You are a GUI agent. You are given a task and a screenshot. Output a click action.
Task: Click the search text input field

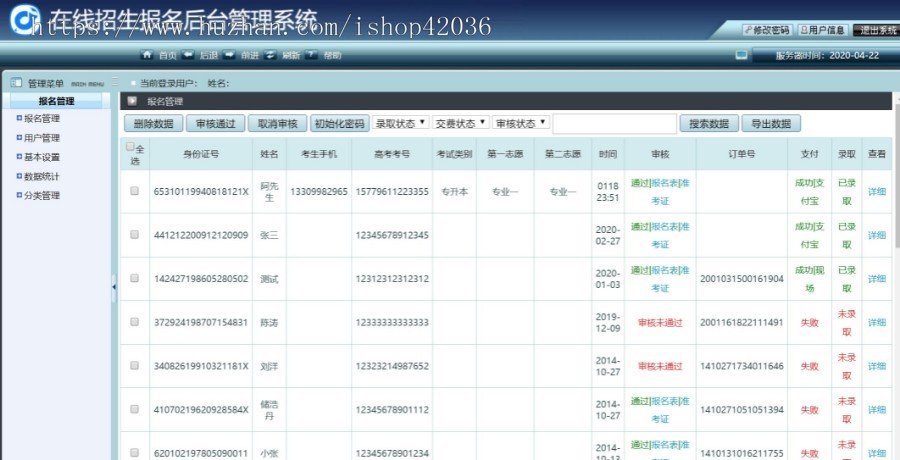614,124
